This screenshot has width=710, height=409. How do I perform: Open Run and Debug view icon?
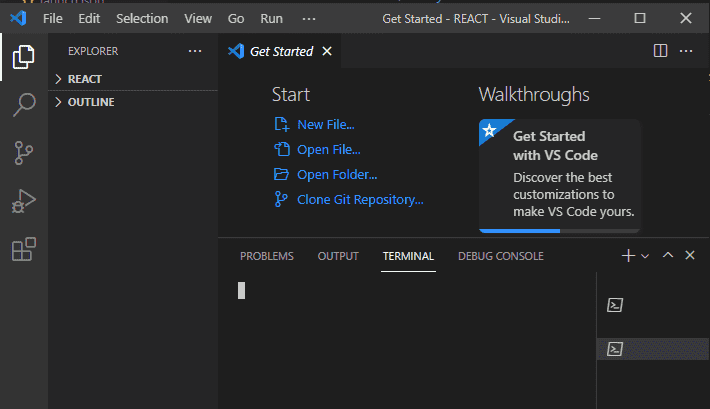(23, 201)
